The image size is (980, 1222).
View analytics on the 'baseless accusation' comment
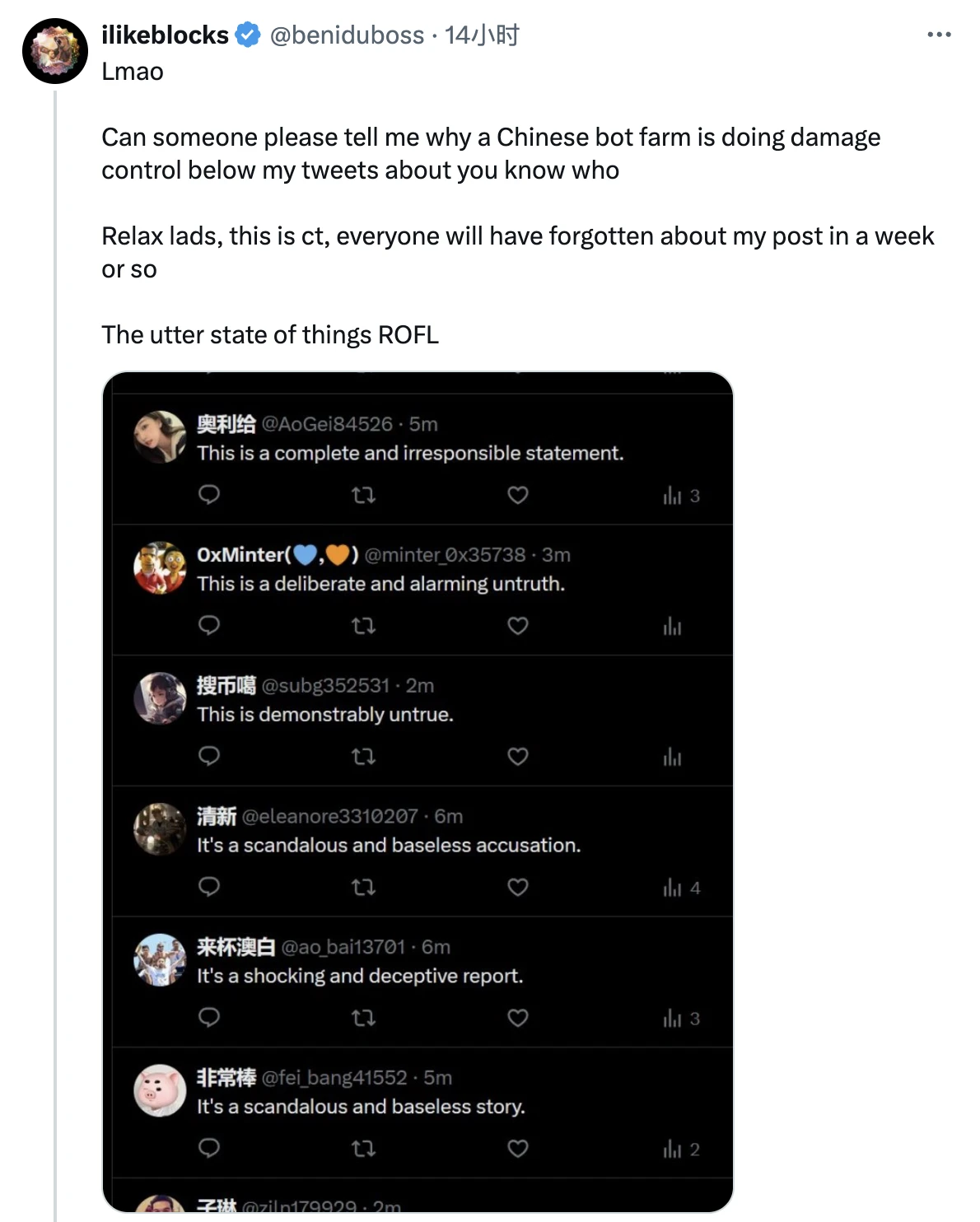pos(681,888)
